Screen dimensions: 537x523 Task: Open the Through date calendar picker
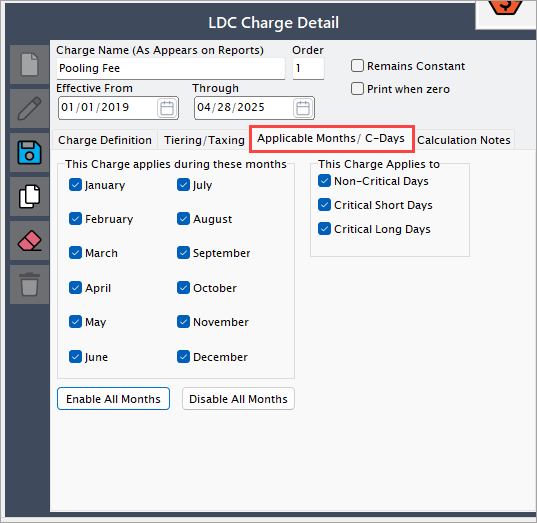click(303, 108)
